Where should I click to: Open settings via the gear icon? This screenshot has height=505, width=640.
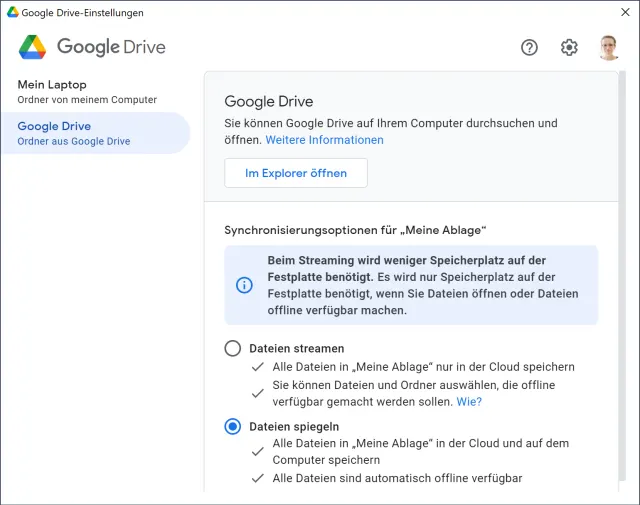pos(569,48)
